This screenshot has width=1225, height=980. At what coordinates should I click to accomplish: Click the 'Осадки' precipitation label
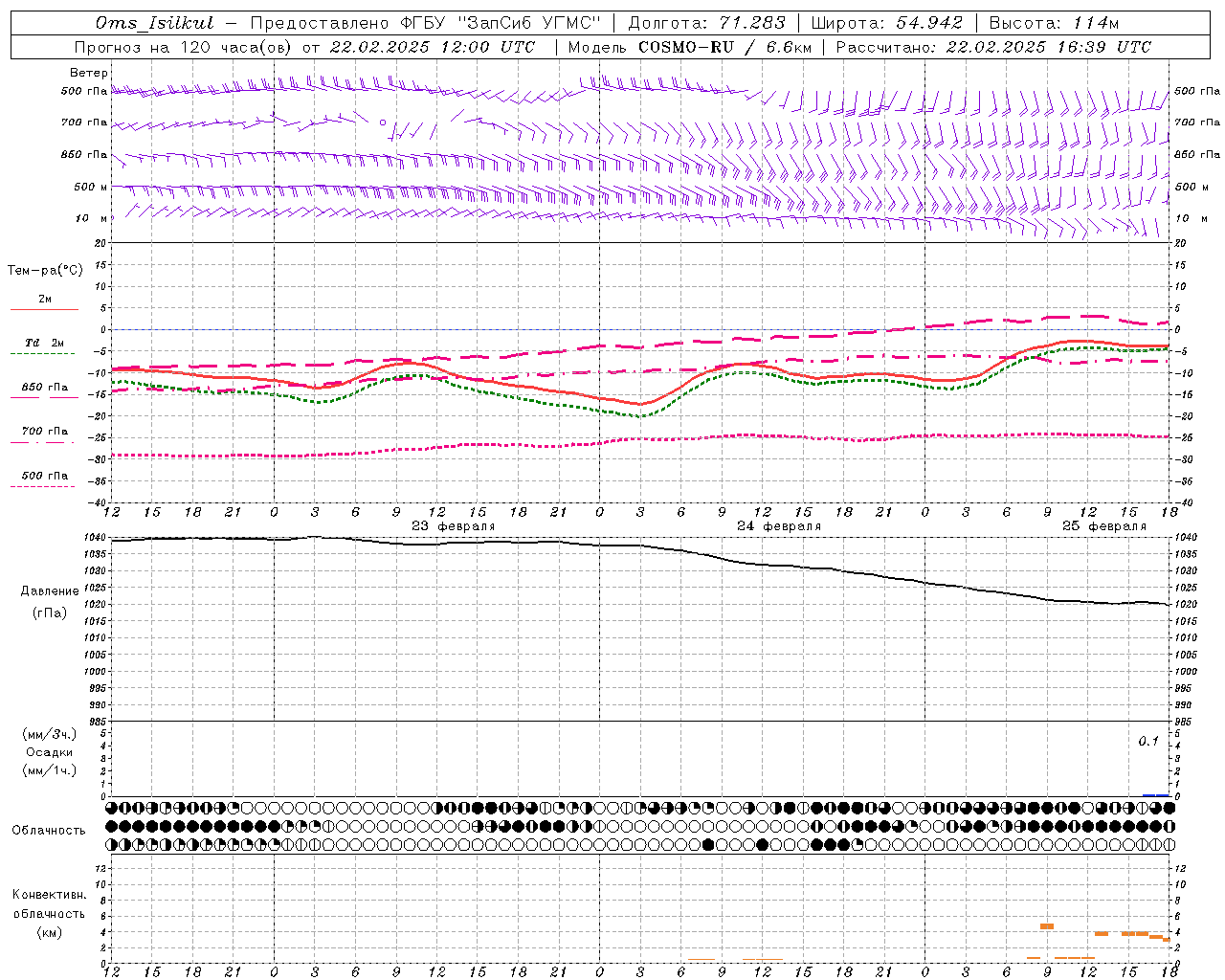click(50, 752)
